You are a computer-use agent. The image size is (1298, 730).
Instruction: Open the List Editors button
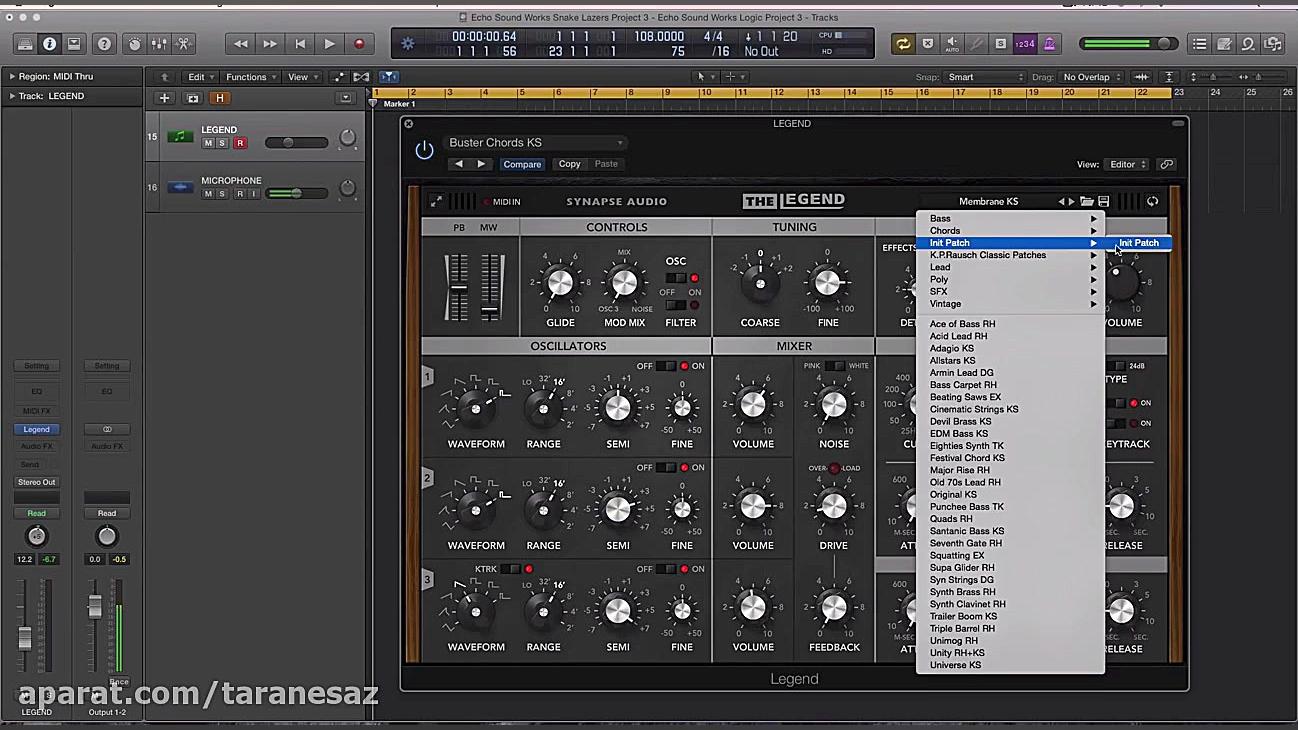pyautogui.click(x=1200, y=44)
